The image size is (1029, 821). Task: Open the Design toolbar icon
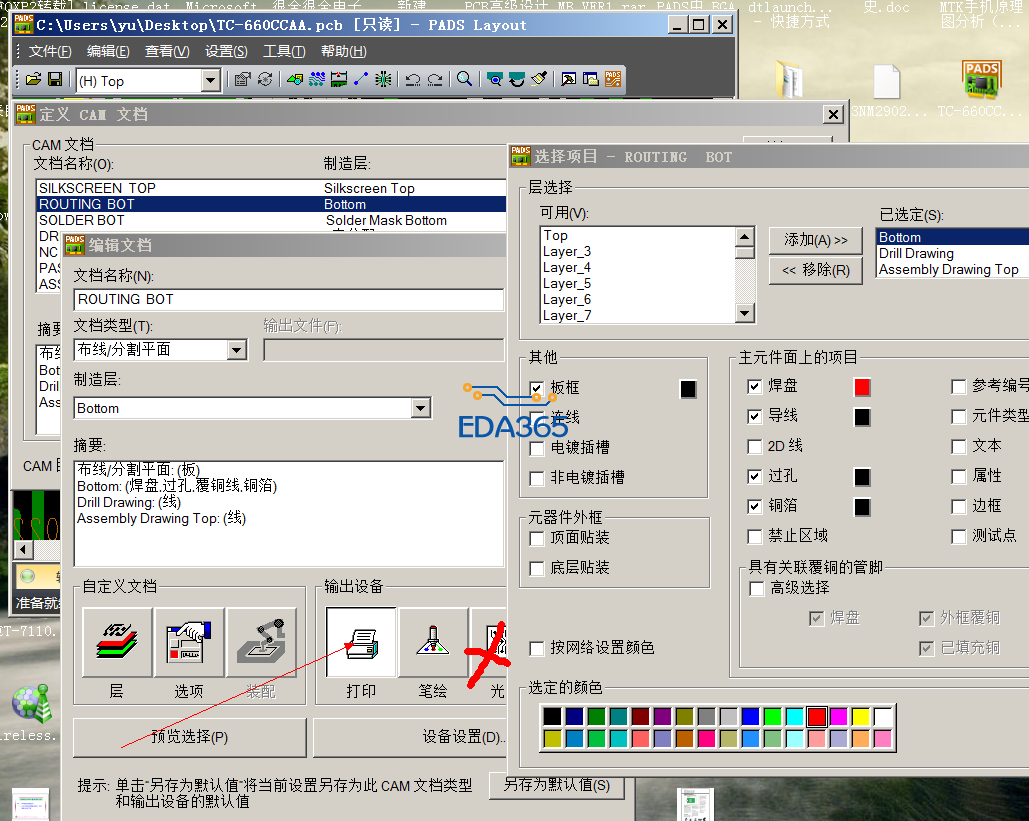click(317, 80)
